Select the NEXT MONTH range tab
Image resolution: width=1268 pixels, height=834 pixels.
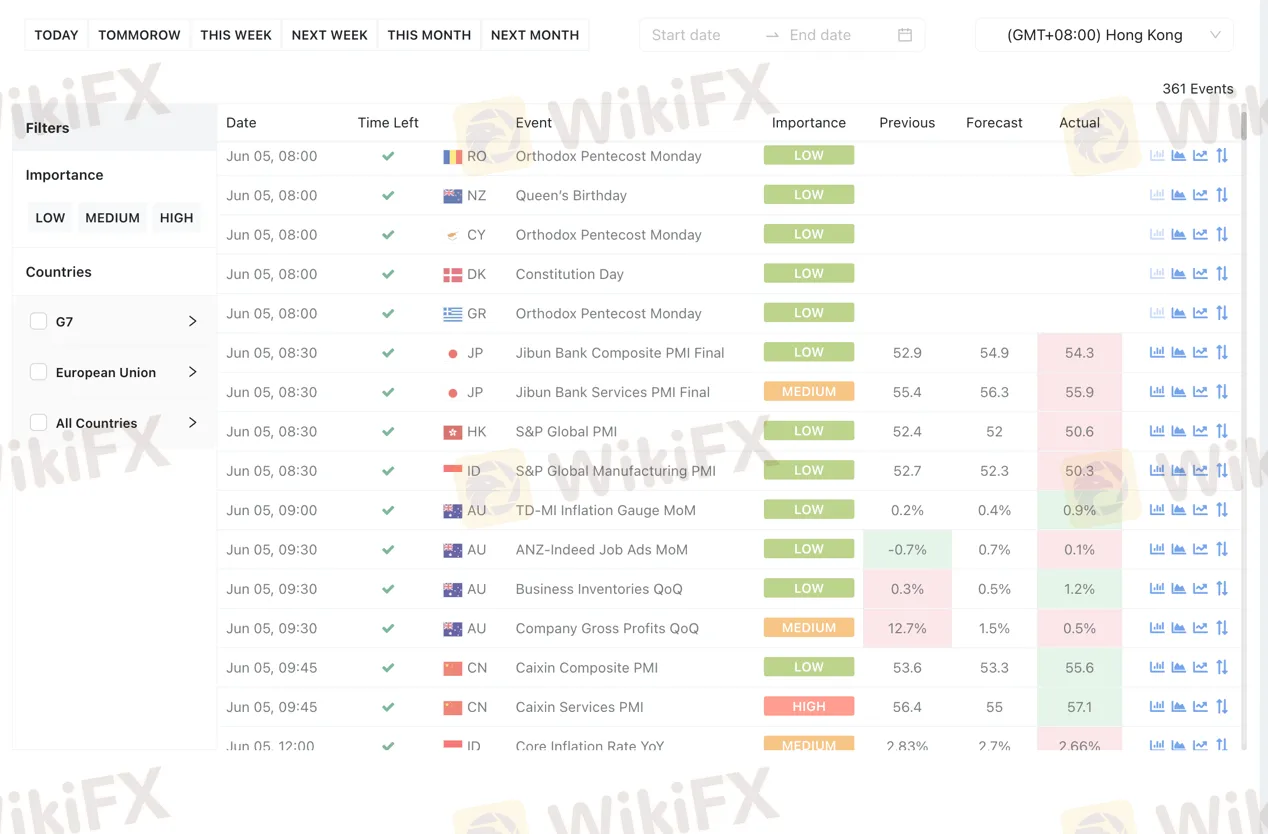[535, 35]
